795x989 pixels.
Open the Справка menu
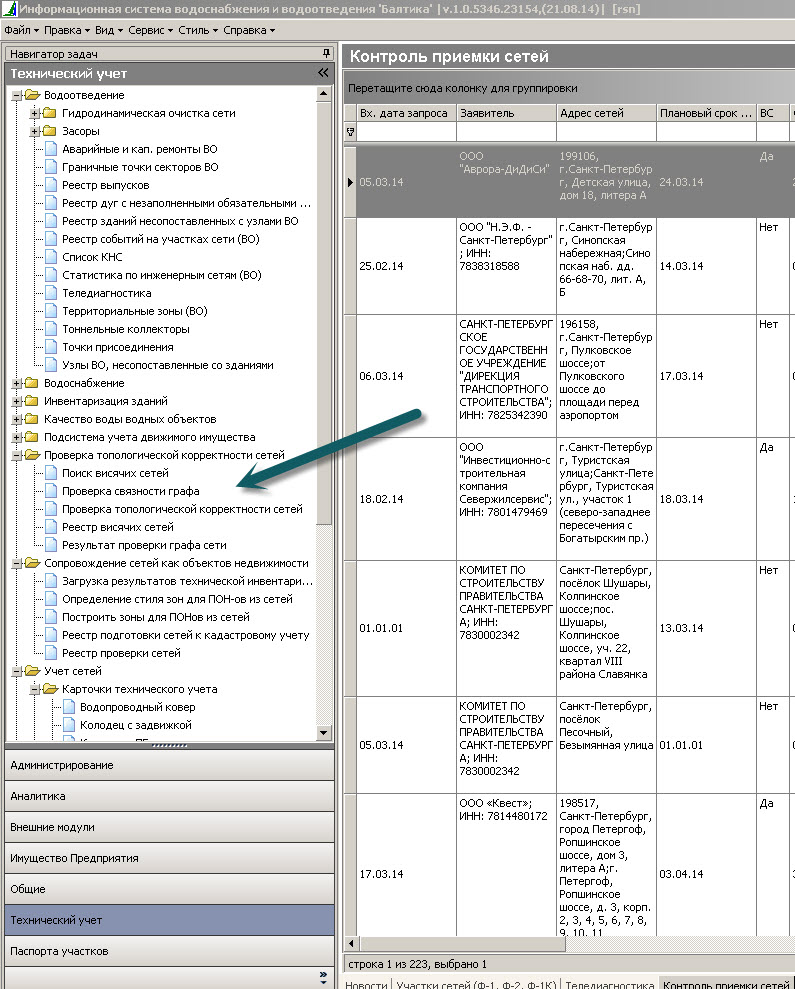pyautogui.click(x=249, y=30)
